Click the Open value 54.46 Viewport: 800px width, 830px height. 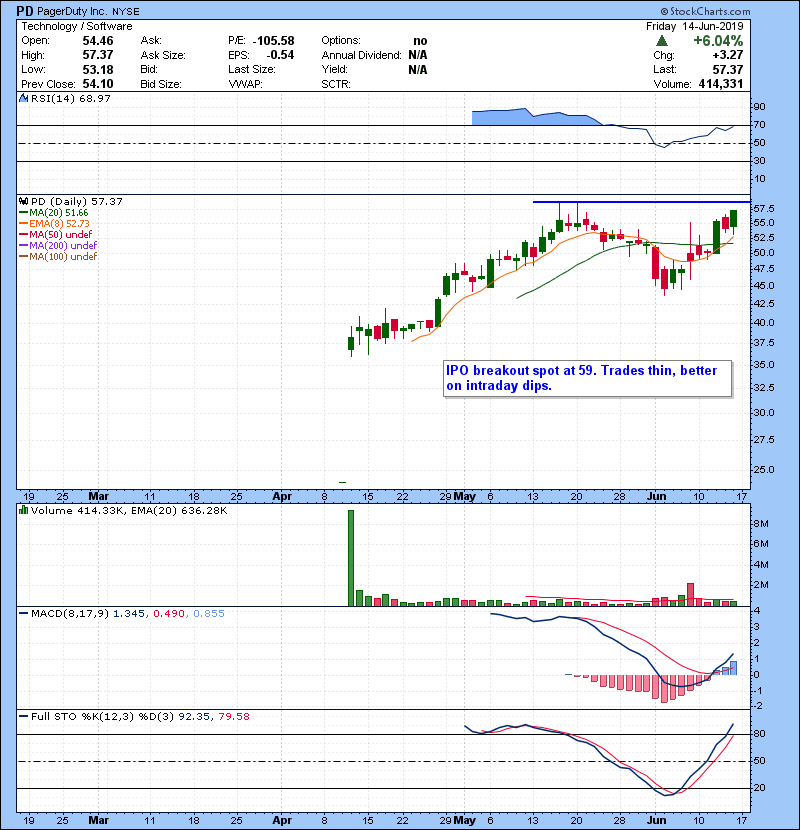click(98, 41)
